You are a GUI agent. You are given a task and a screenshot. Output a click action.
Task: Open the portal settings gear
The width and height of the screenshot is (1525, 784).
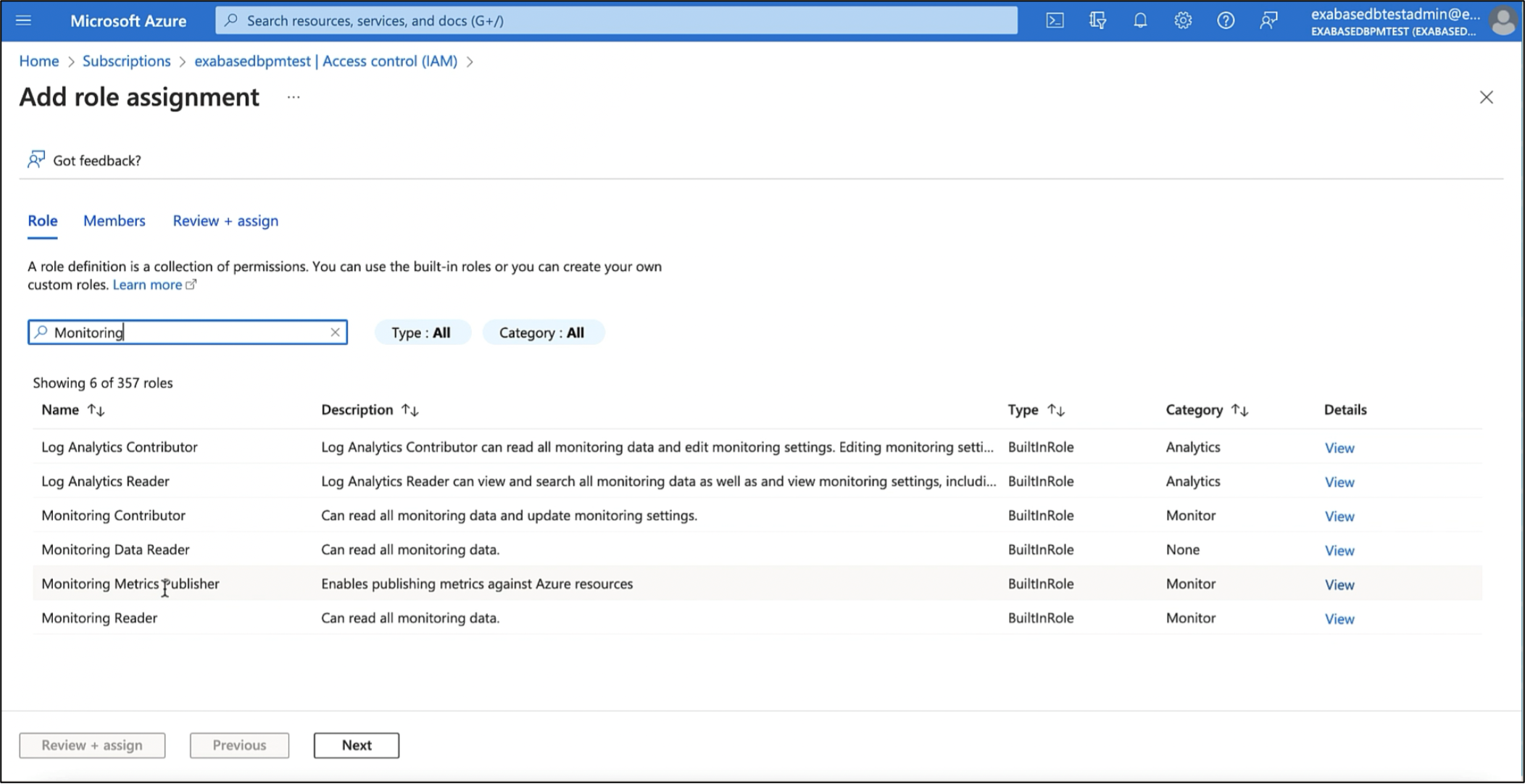click(1182, 20)
